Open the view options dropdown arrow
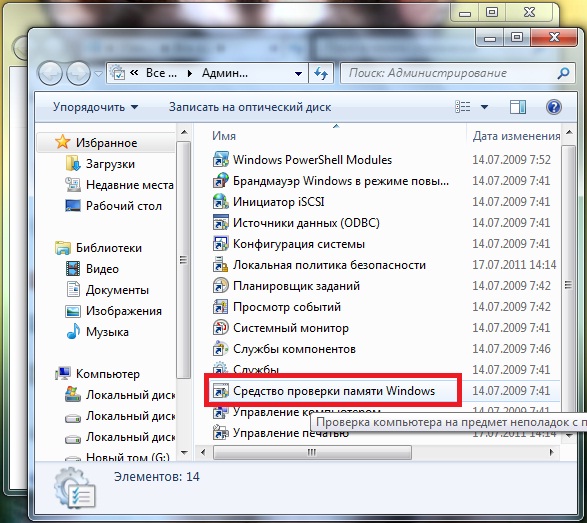The height and width of the screenshot is (523, 587). 484,107
